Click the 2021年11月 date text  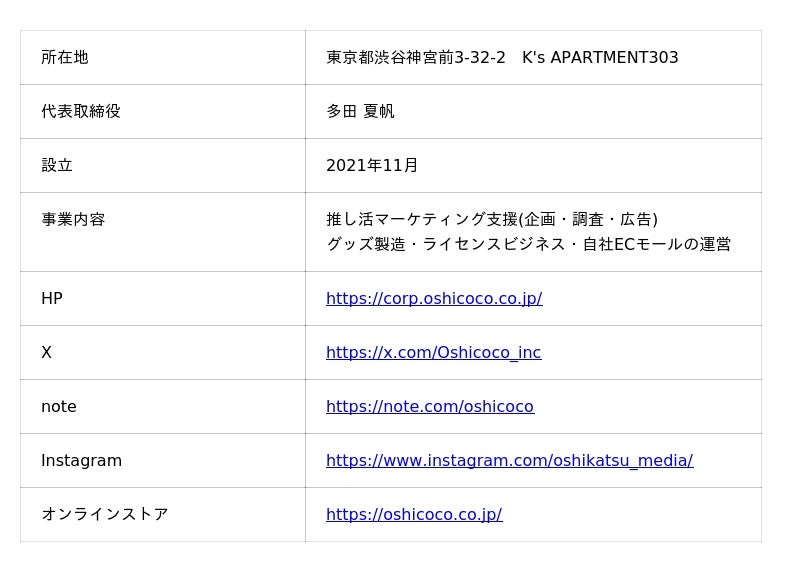click(372, 166)
